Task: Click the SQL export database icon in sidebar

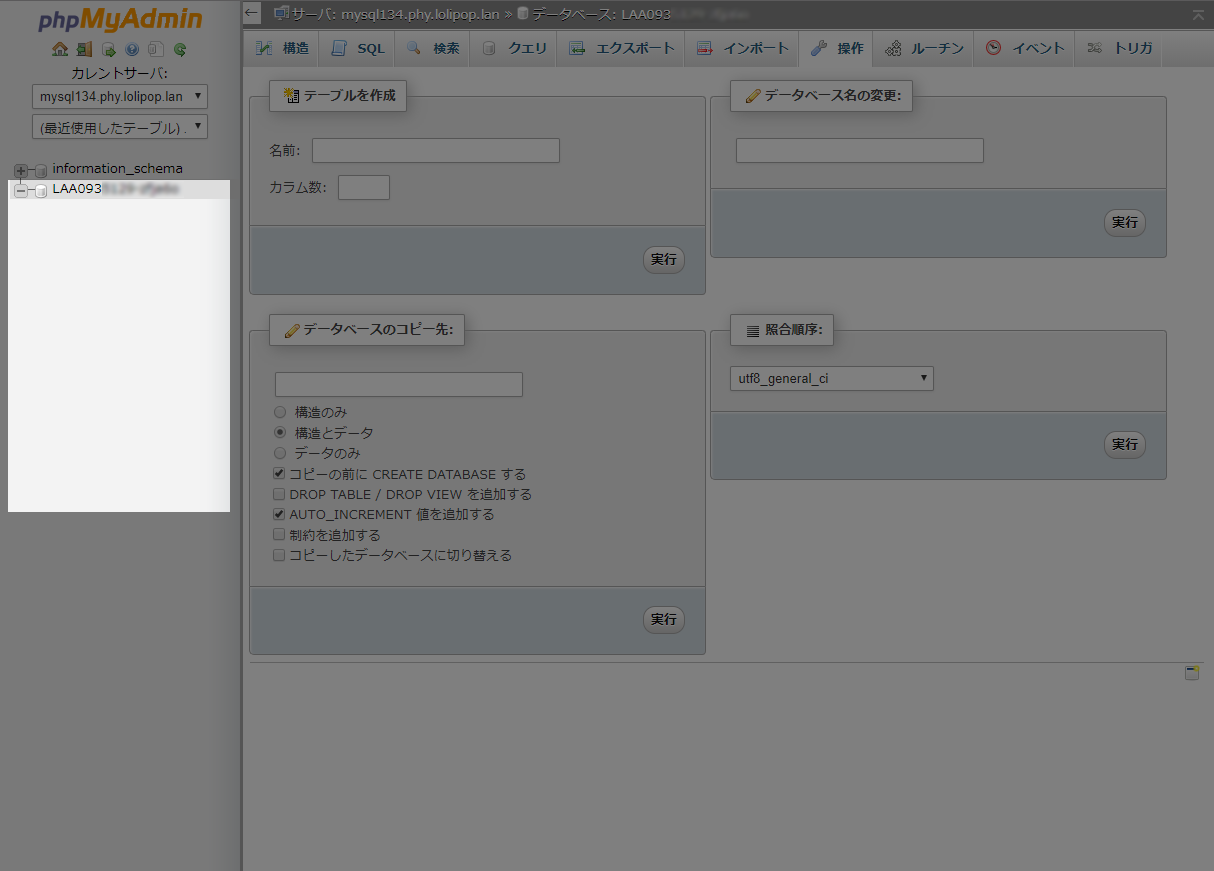Action: (x=107, y=48)
